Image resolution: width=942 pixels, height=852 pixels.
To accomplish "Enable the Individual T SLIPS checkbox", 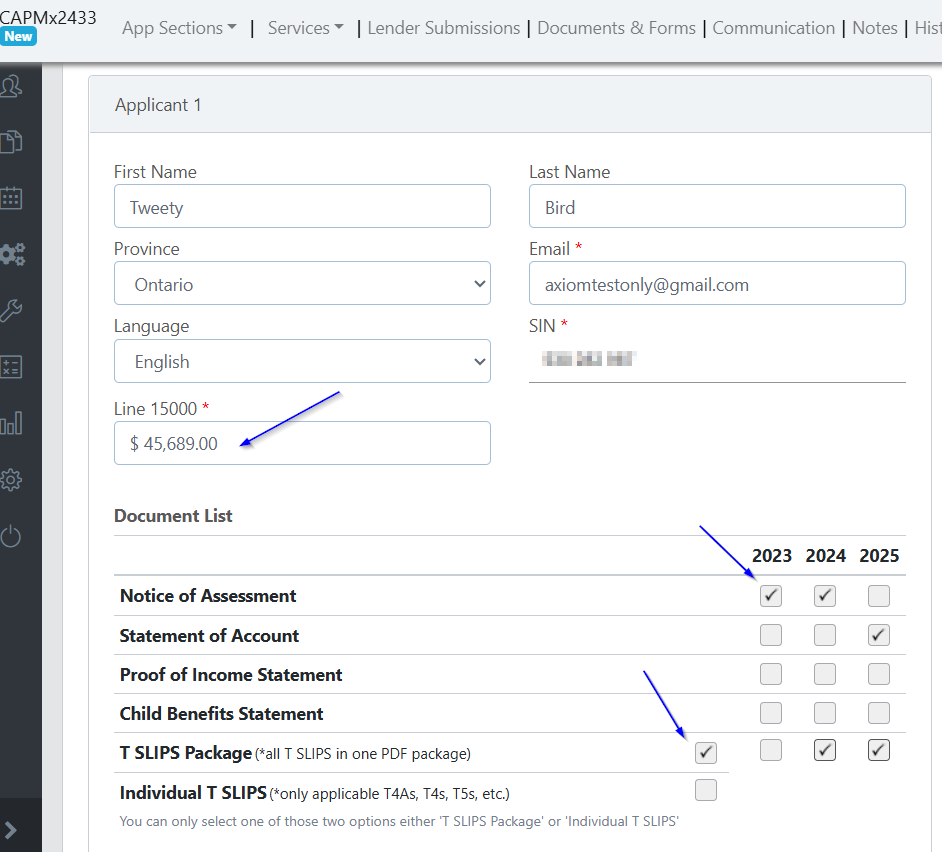I will (706, 791).
